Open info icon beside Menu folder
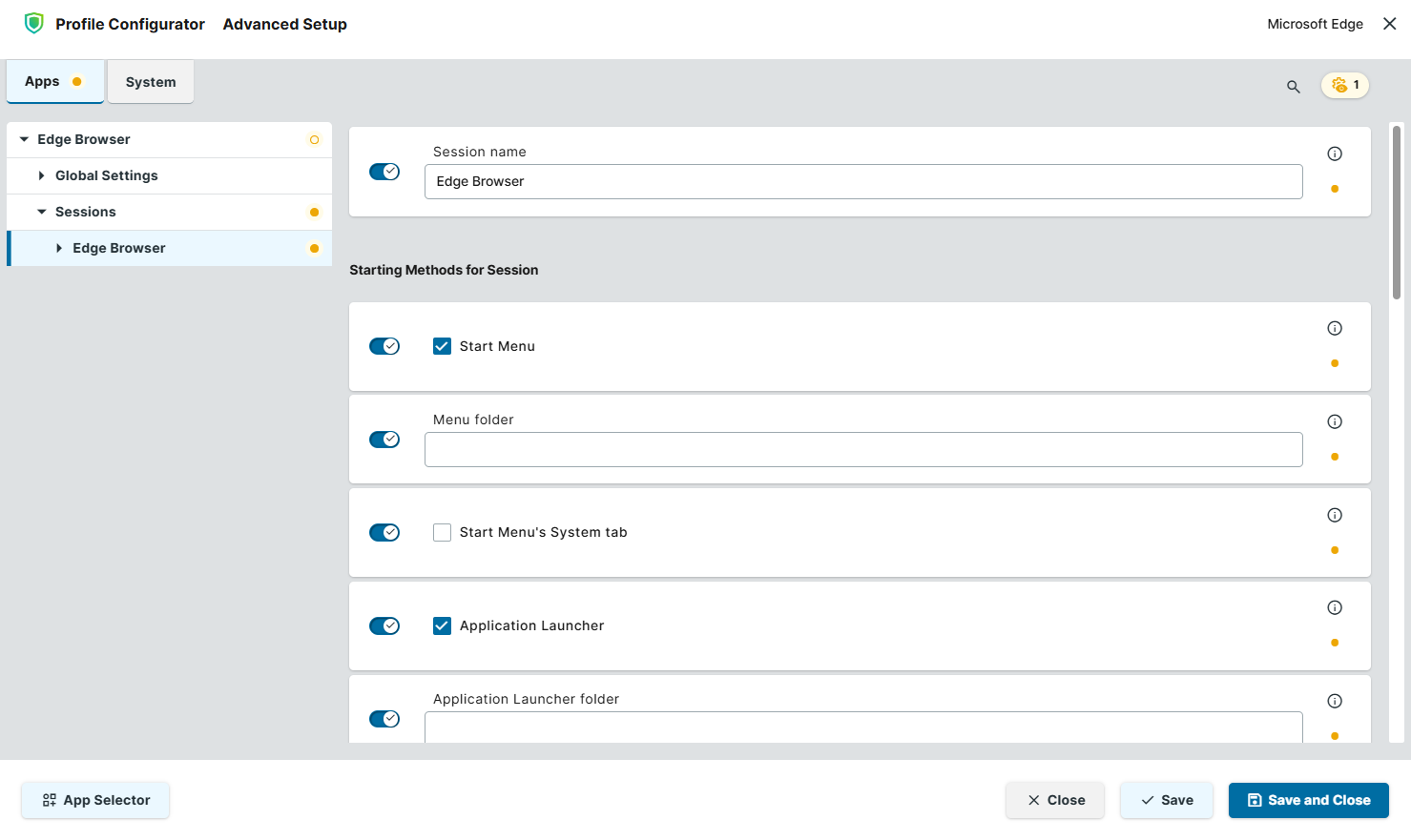1411x840 pixels. [1334, 421]
